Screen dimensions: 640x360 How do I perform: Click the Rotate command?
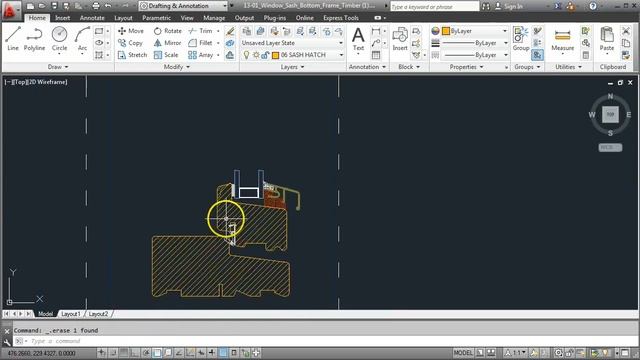[x=167, y=31]
